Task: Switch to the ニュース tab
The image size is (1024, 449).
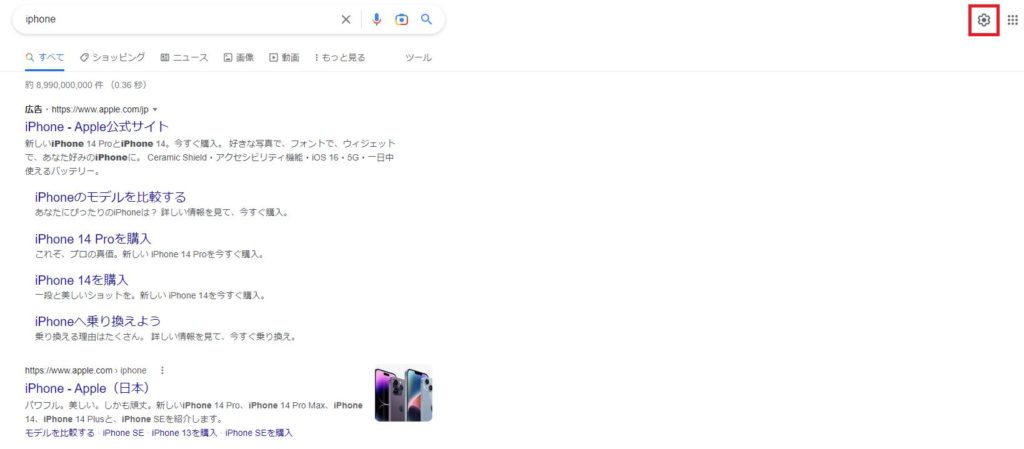Action: pyautogui.click(x=184, y=57)
